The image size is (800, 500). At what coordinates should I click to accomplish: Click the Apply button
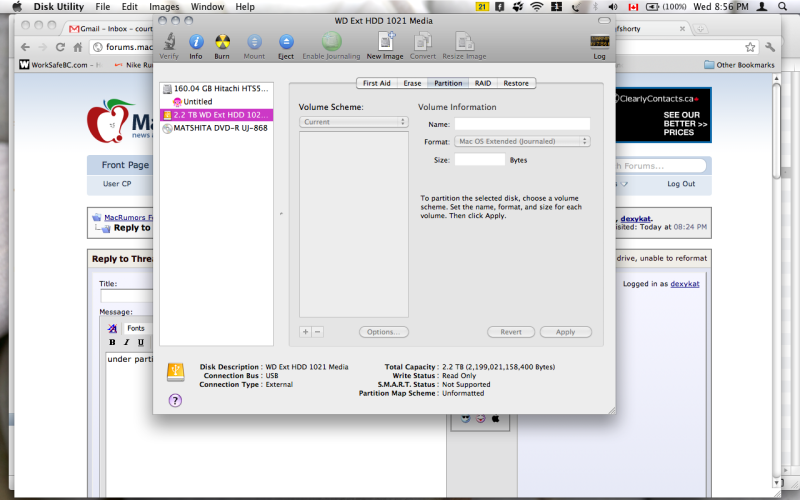565,332
